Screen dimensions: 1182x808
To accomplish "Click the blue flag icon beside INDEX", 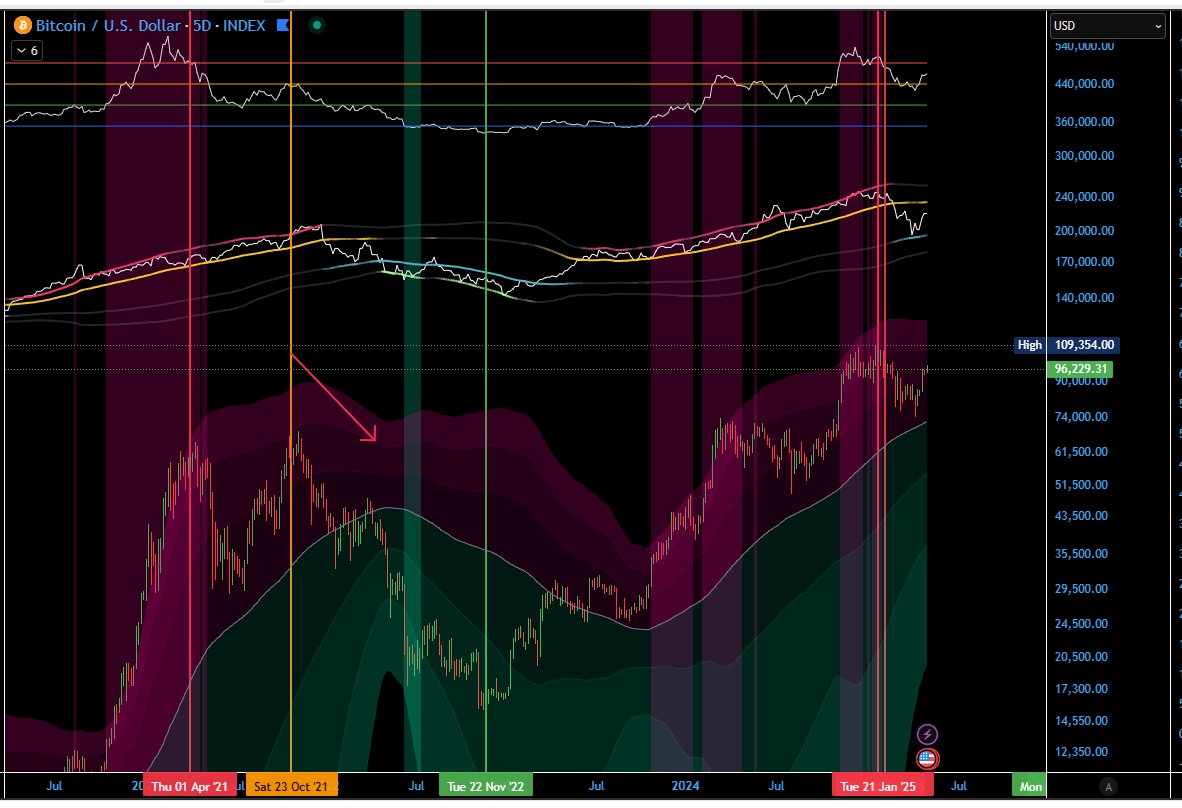I will pos(283,25).
